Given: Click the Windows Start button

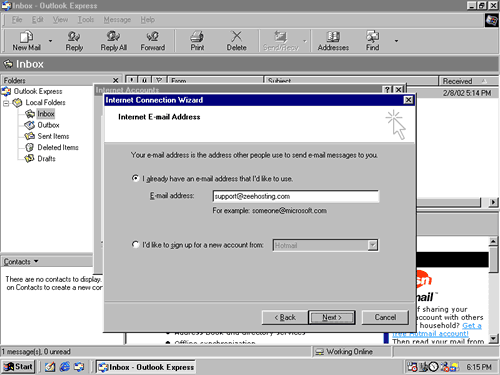Looking at the screenshot, I should tap(18, 367).
